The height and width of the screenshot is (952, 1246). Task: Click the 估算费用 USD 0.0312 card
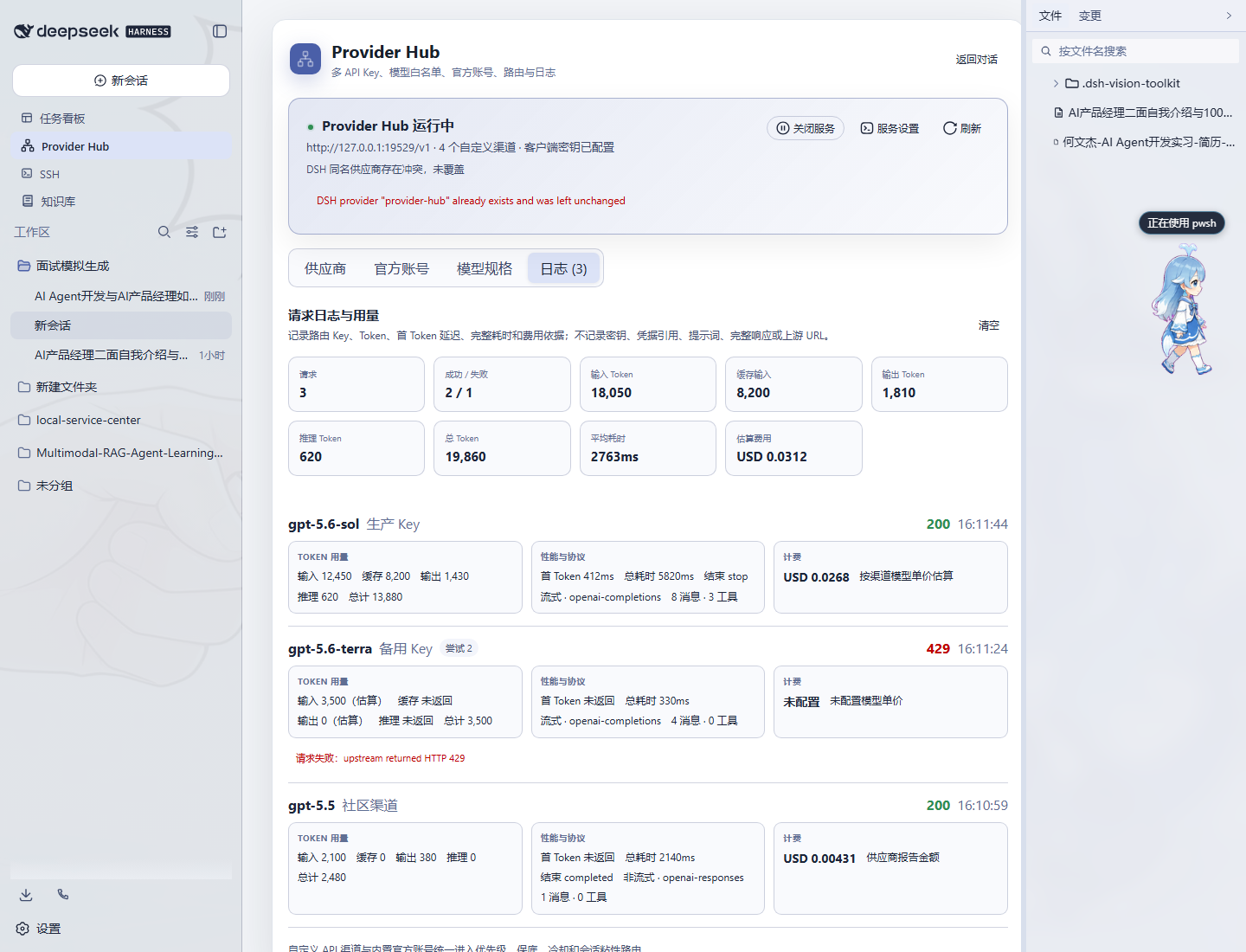click(793, 448)
